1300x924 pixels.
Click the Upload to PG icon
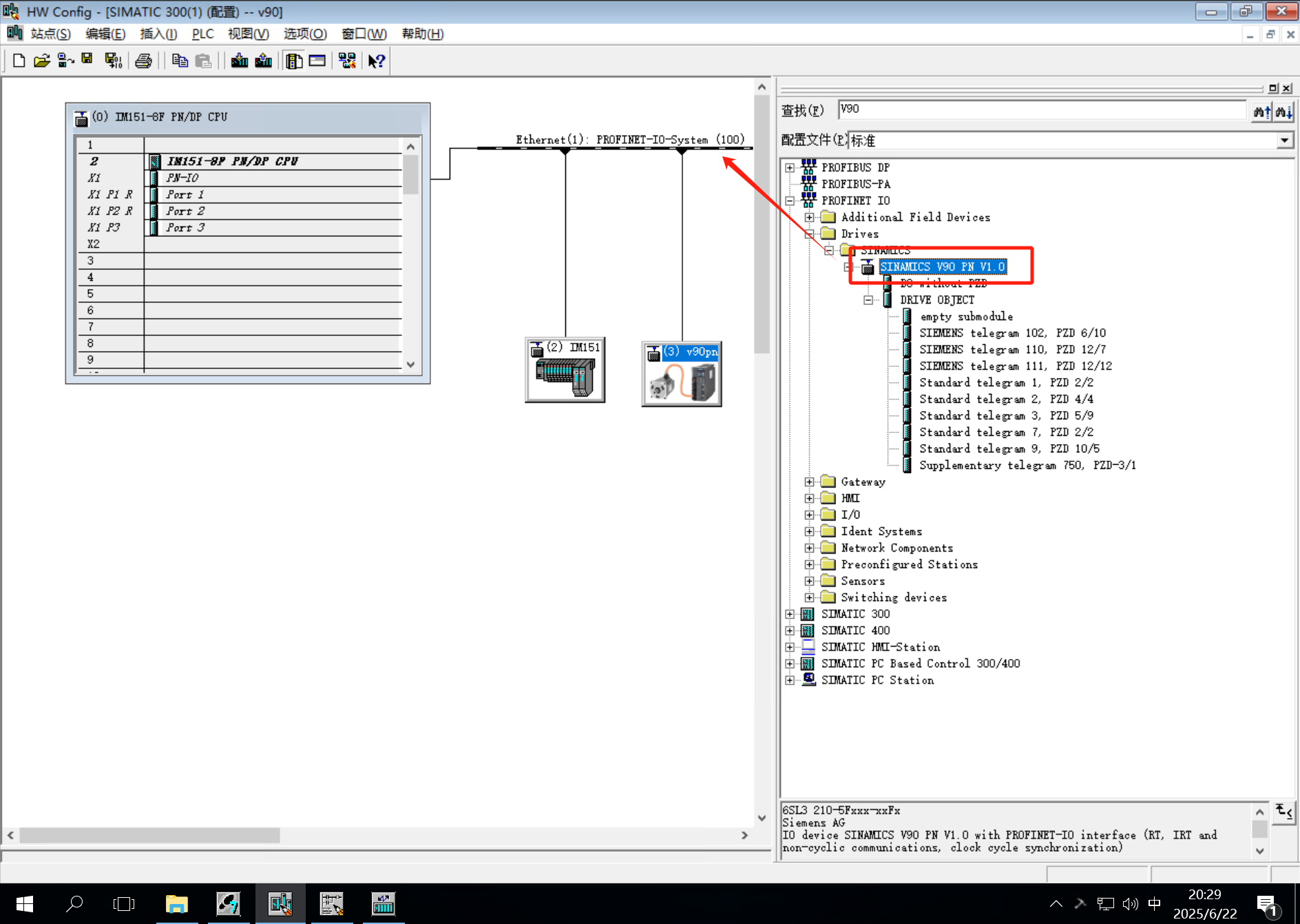(x=263, y=61)
